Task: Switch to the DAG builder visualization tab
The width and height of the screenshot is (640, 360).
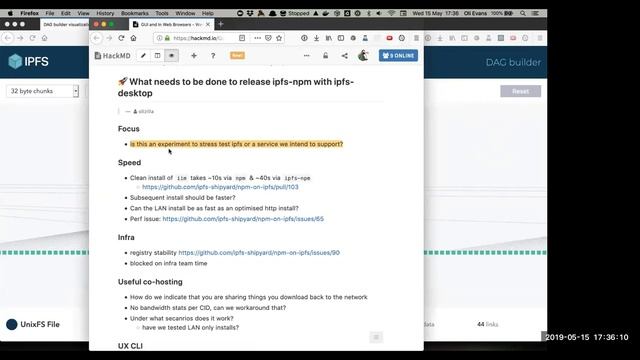Action: [65, 24]
